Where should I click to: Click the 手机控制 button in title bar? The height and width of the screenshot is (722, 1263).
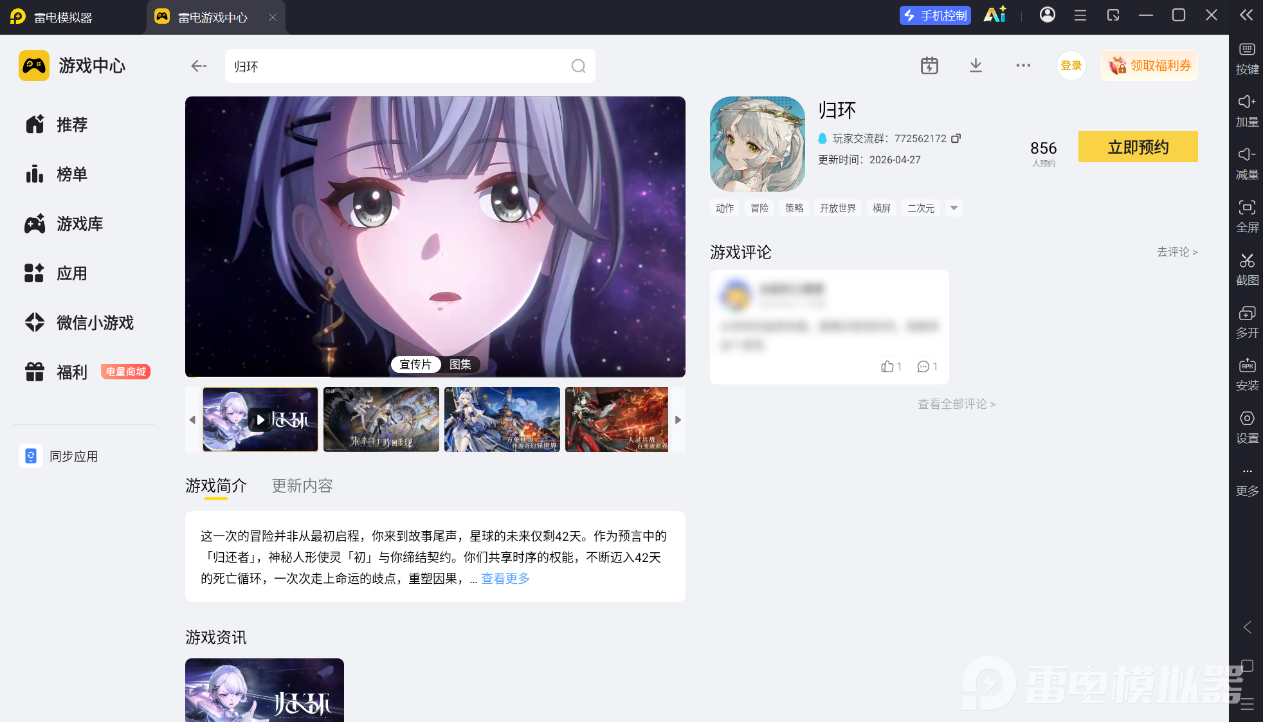(936, 15)
